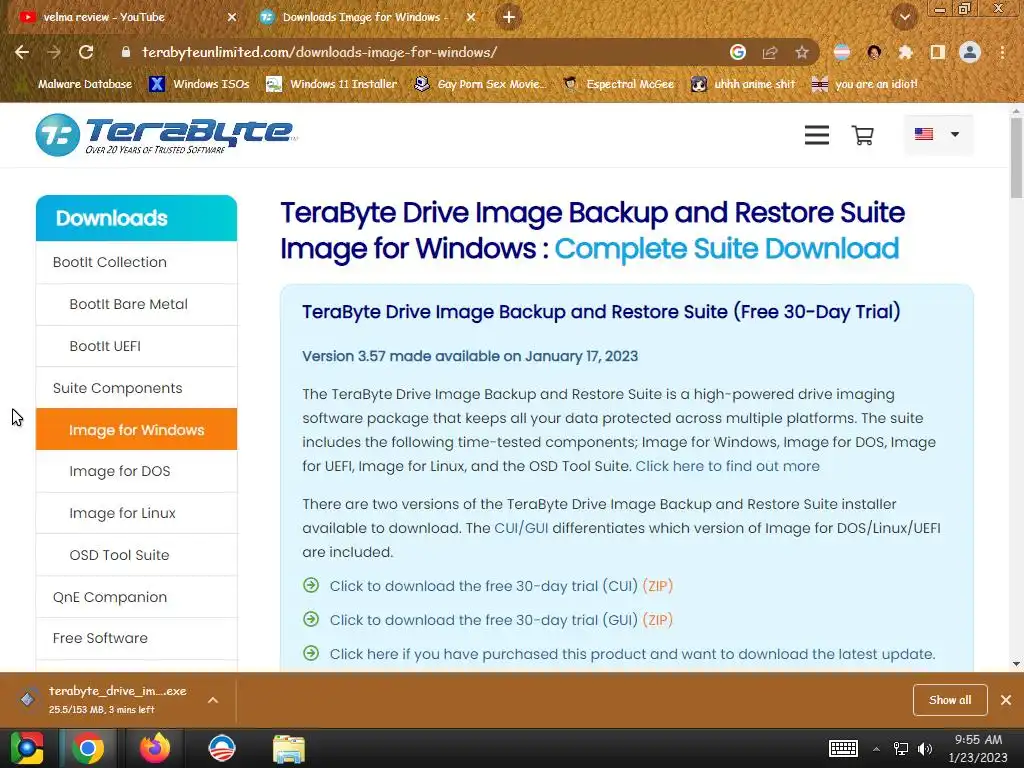This screenshot has height=768, width=1024.
Task: Click the ZIP link for the GUI trial
Action: 658,620
